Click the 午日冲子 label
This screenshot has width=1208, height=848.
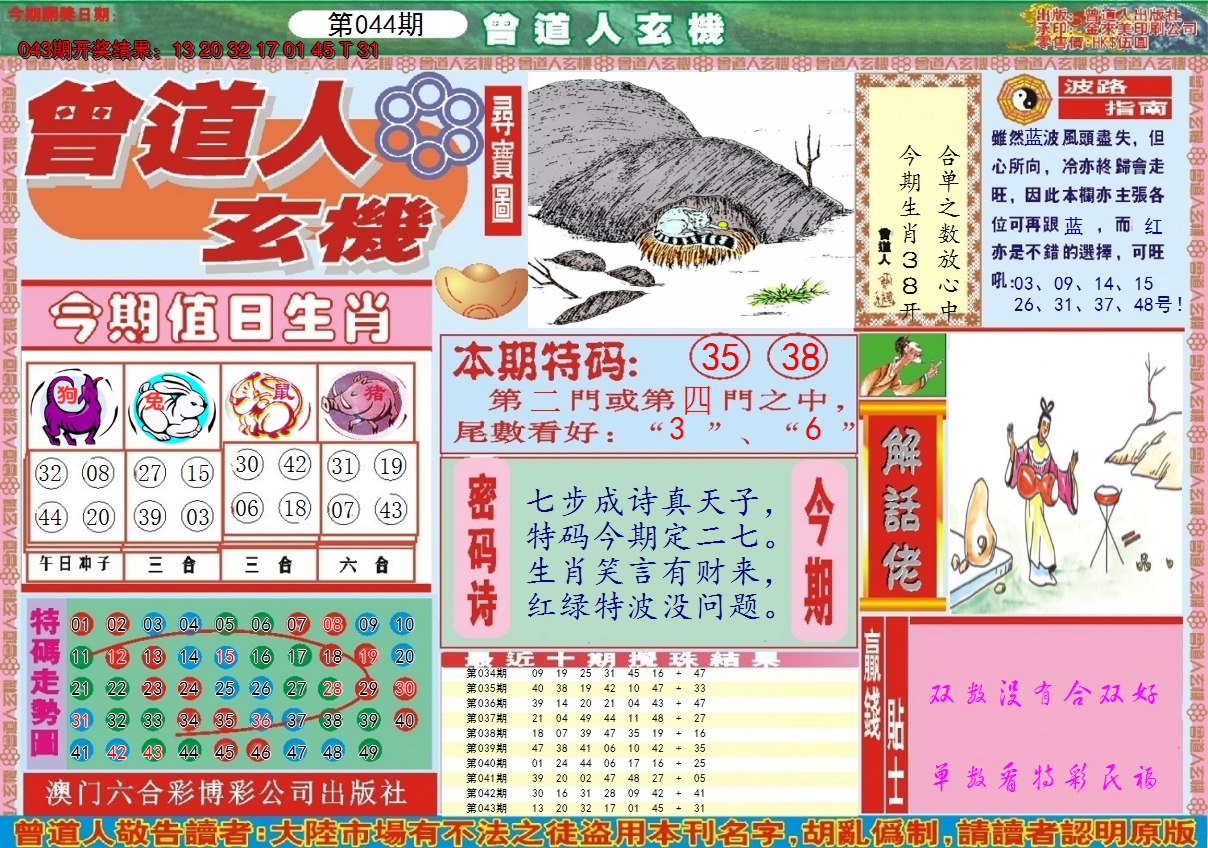pos(74,566)
